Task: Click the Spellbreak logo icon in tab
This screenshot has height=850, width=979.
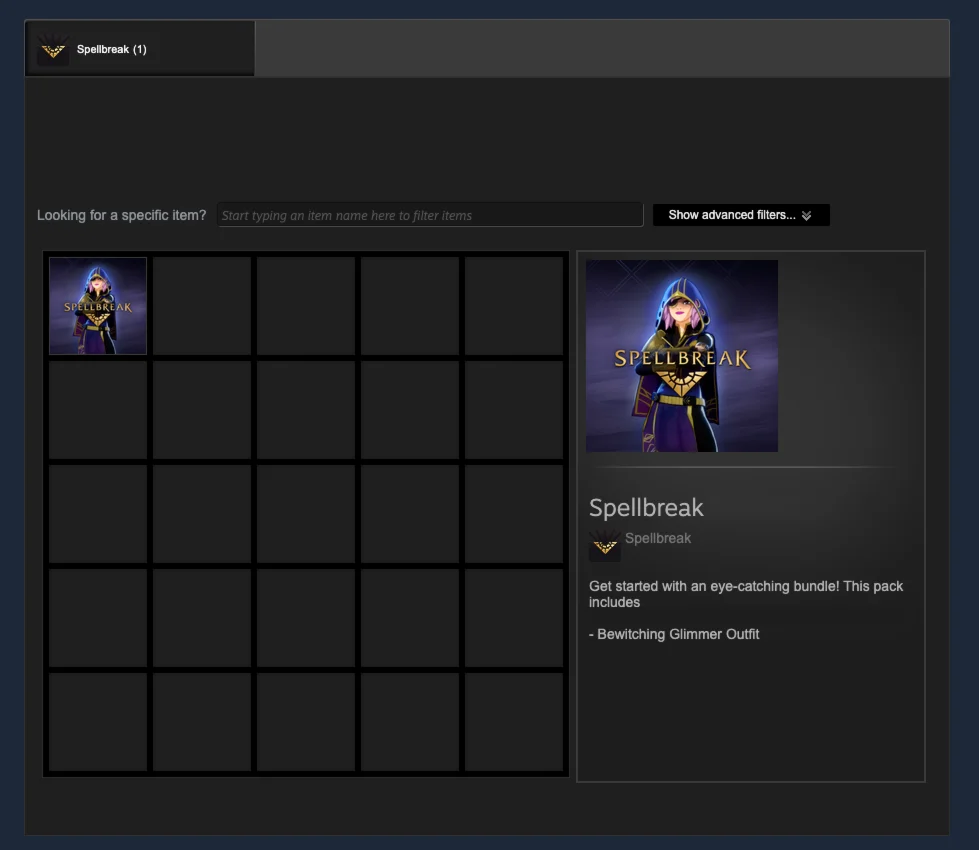Action: [x=53, y=49]
